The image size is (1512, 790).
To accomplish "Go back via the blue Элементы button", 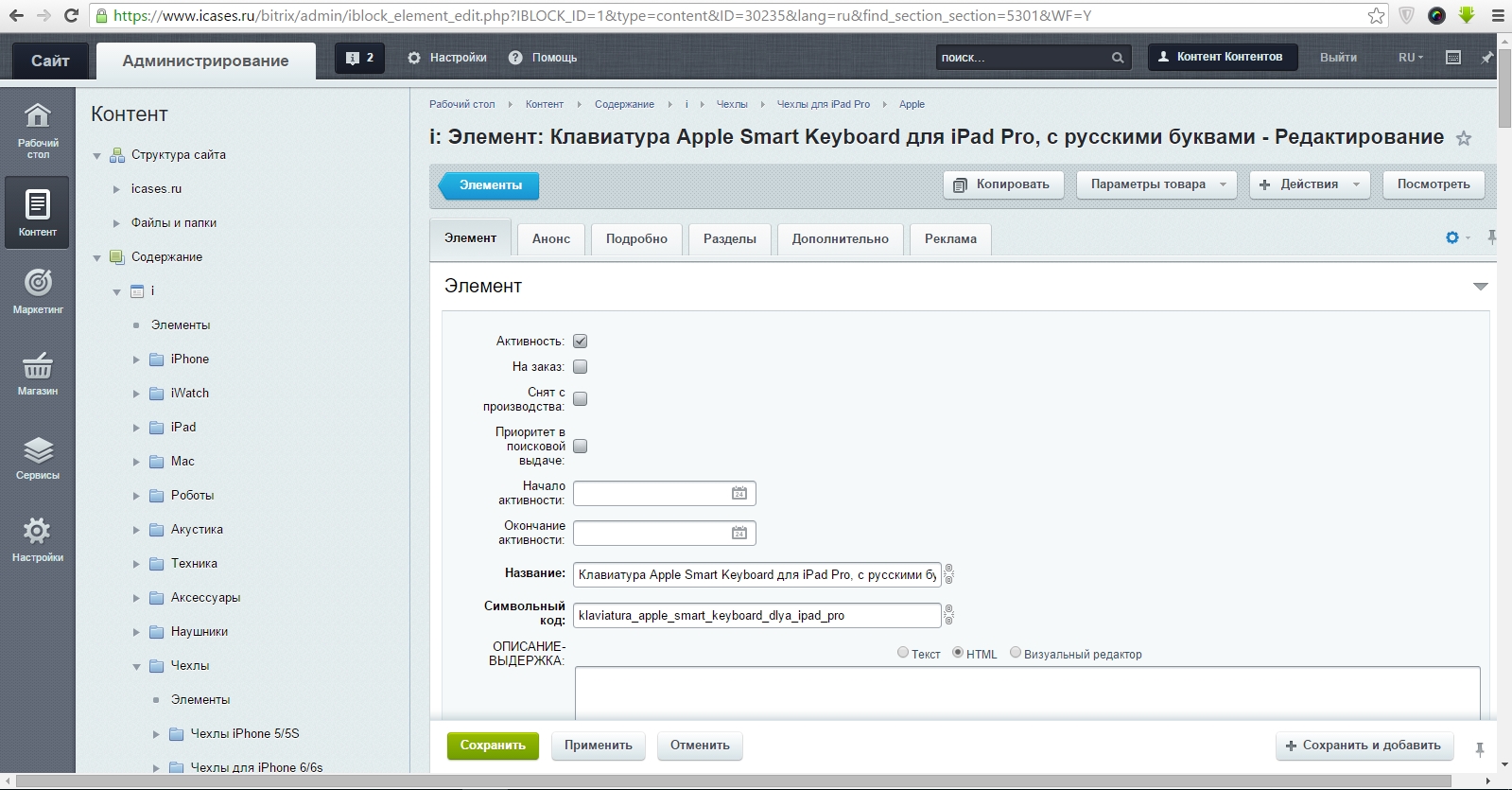I will (489, 185).
